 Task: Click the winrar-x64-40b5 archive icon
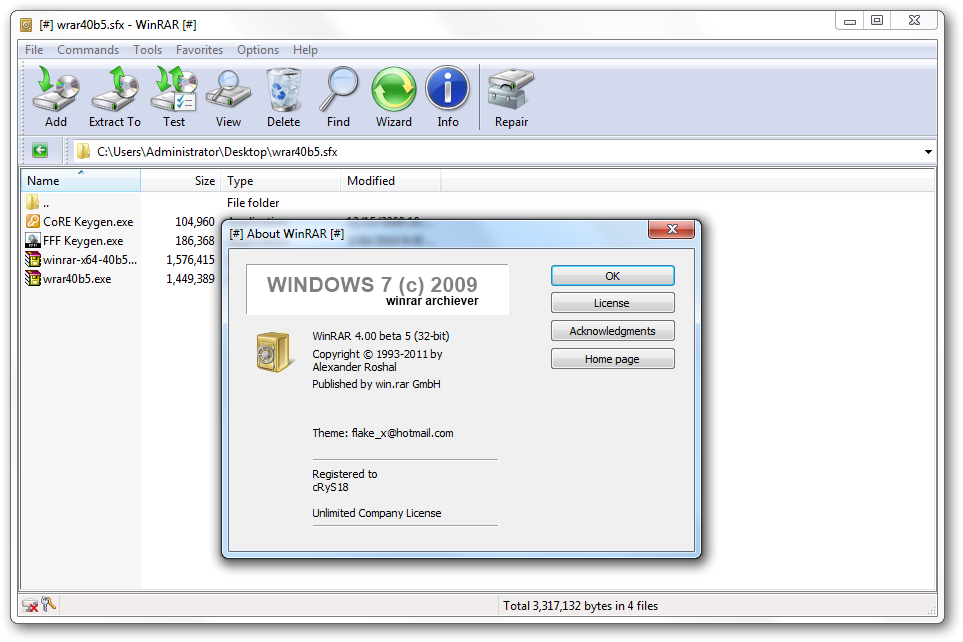pos(33,259)
